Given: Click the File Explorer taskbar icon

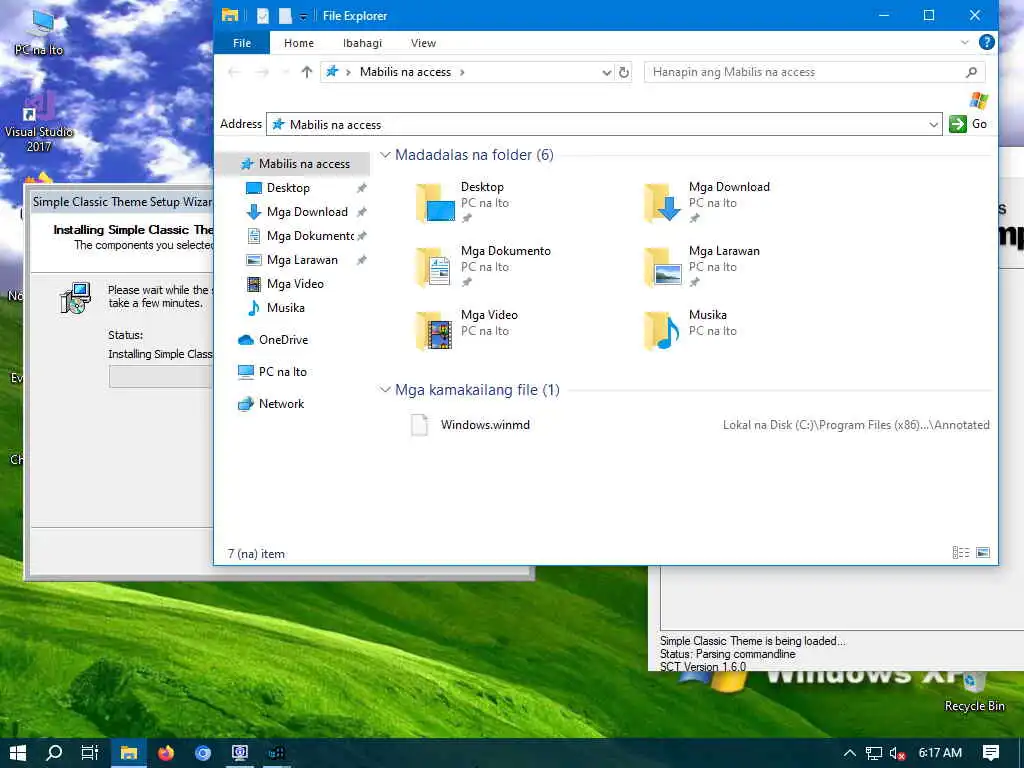Looking at the screenshot, I should 129,753.
